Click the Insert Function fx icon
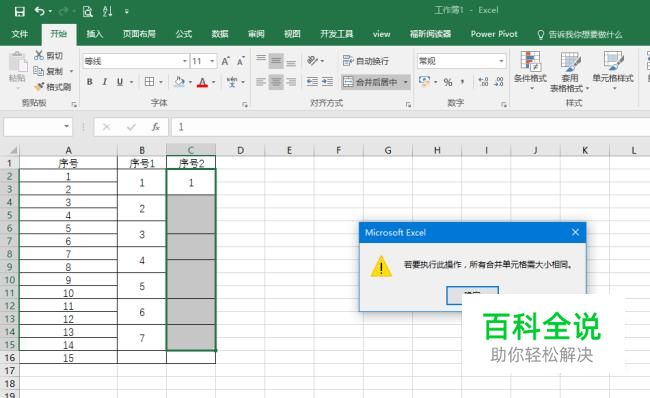This screenshot has width=650, height=398. (156, 127)
